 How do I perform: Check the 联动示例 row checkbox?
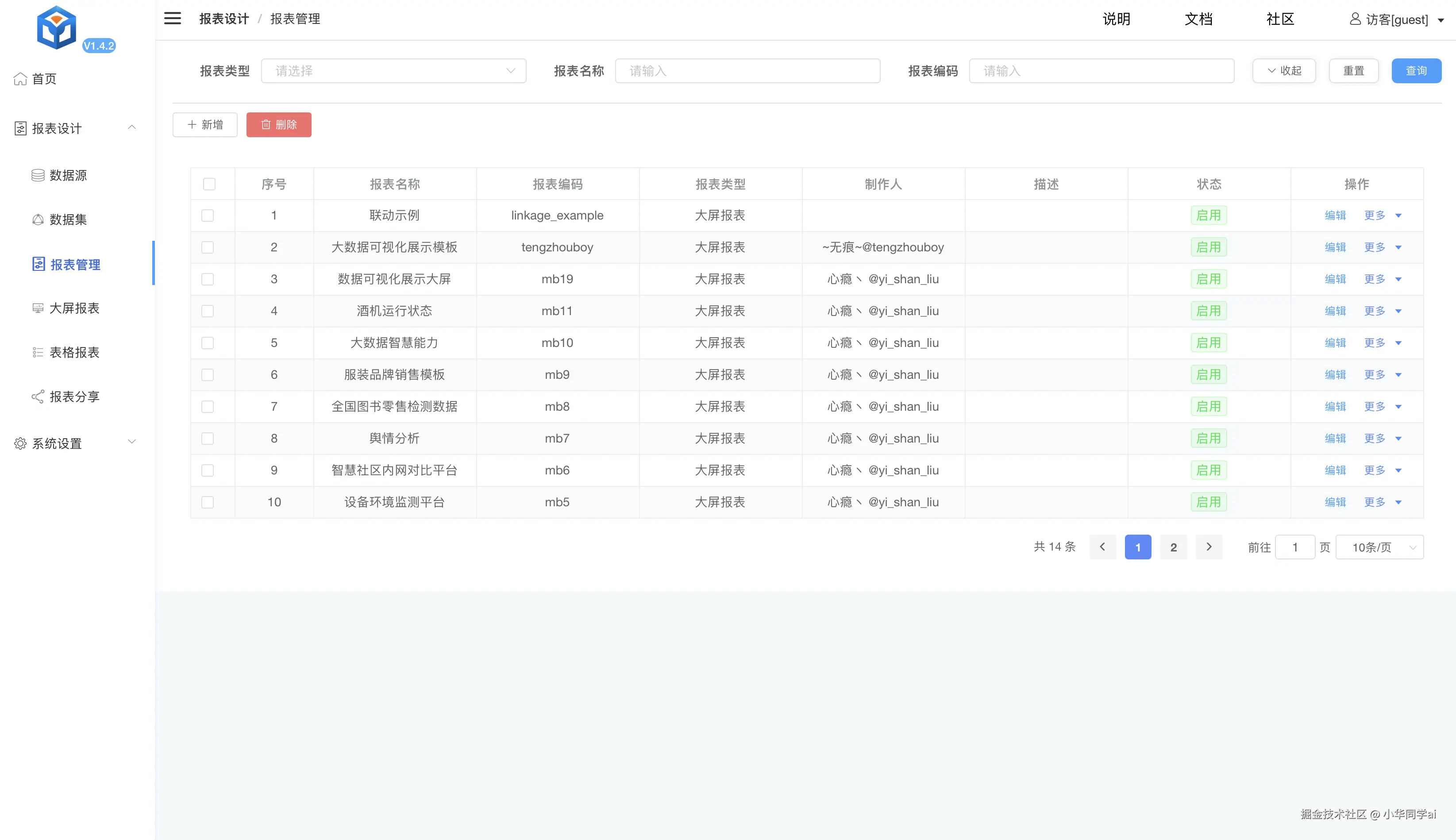208,215
